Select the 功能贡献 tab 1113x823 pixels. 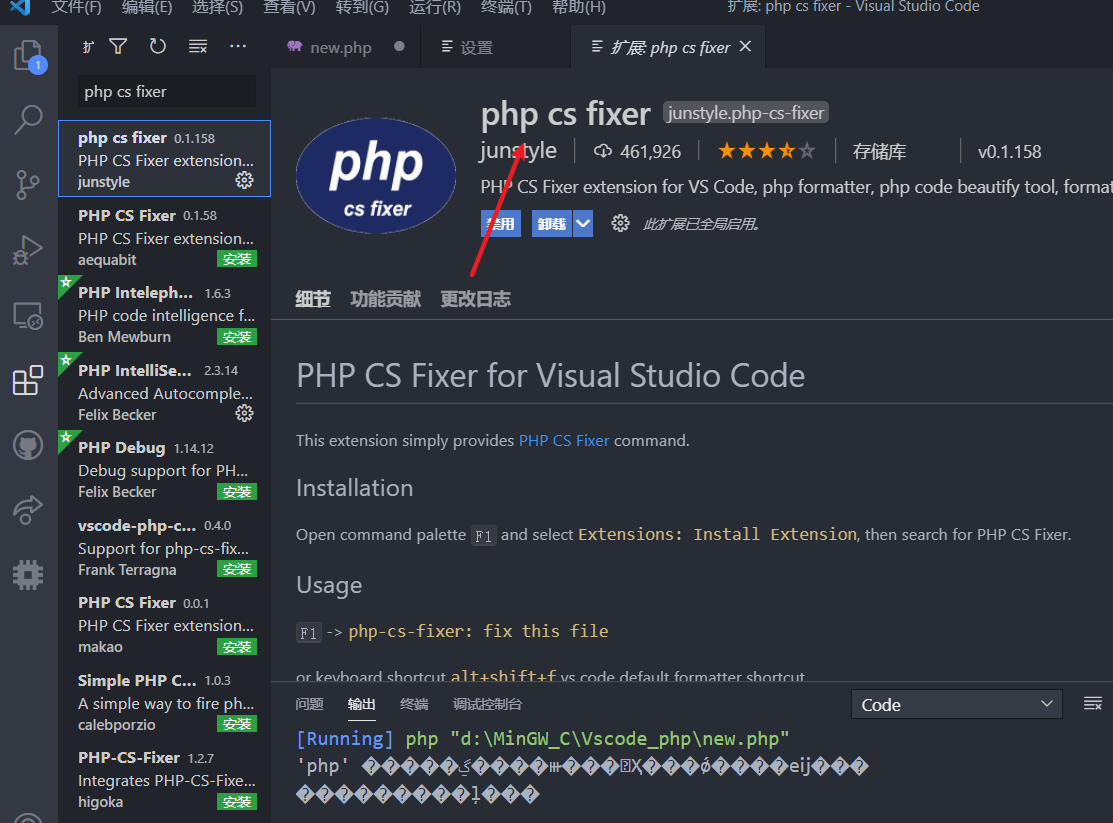[385, 299]
